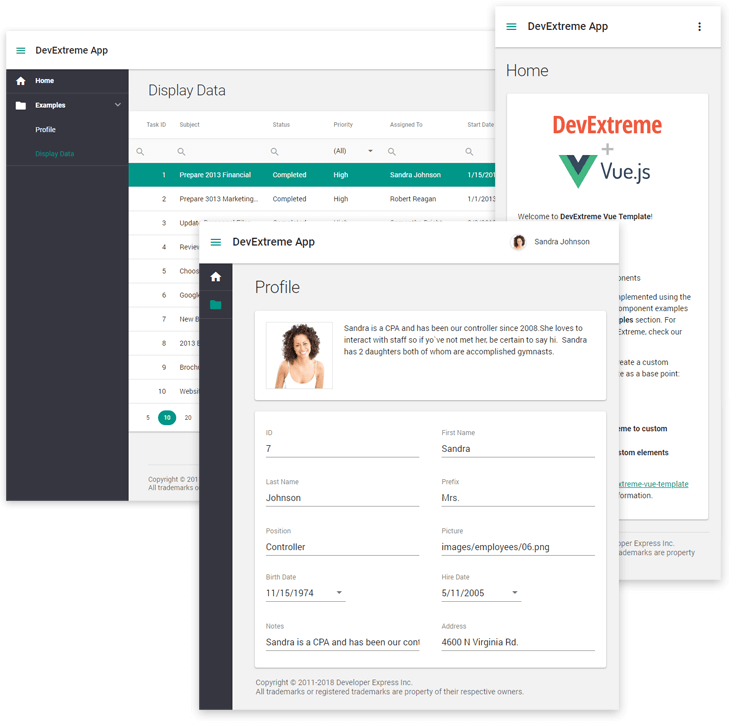Click Position field Controller
The width and height of the screenshot is (730, 727).
pos(342,547)
